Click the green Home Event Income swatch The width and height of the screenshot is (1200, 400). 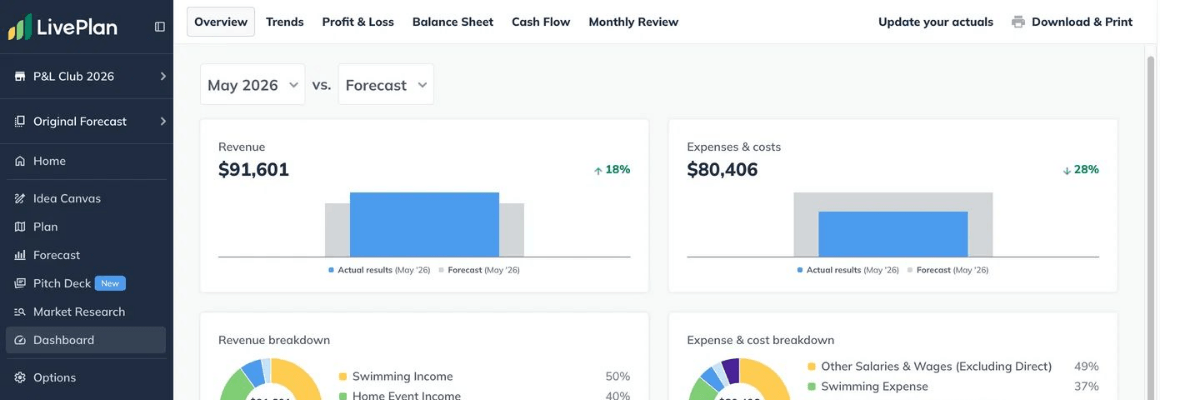click(343, 396)
